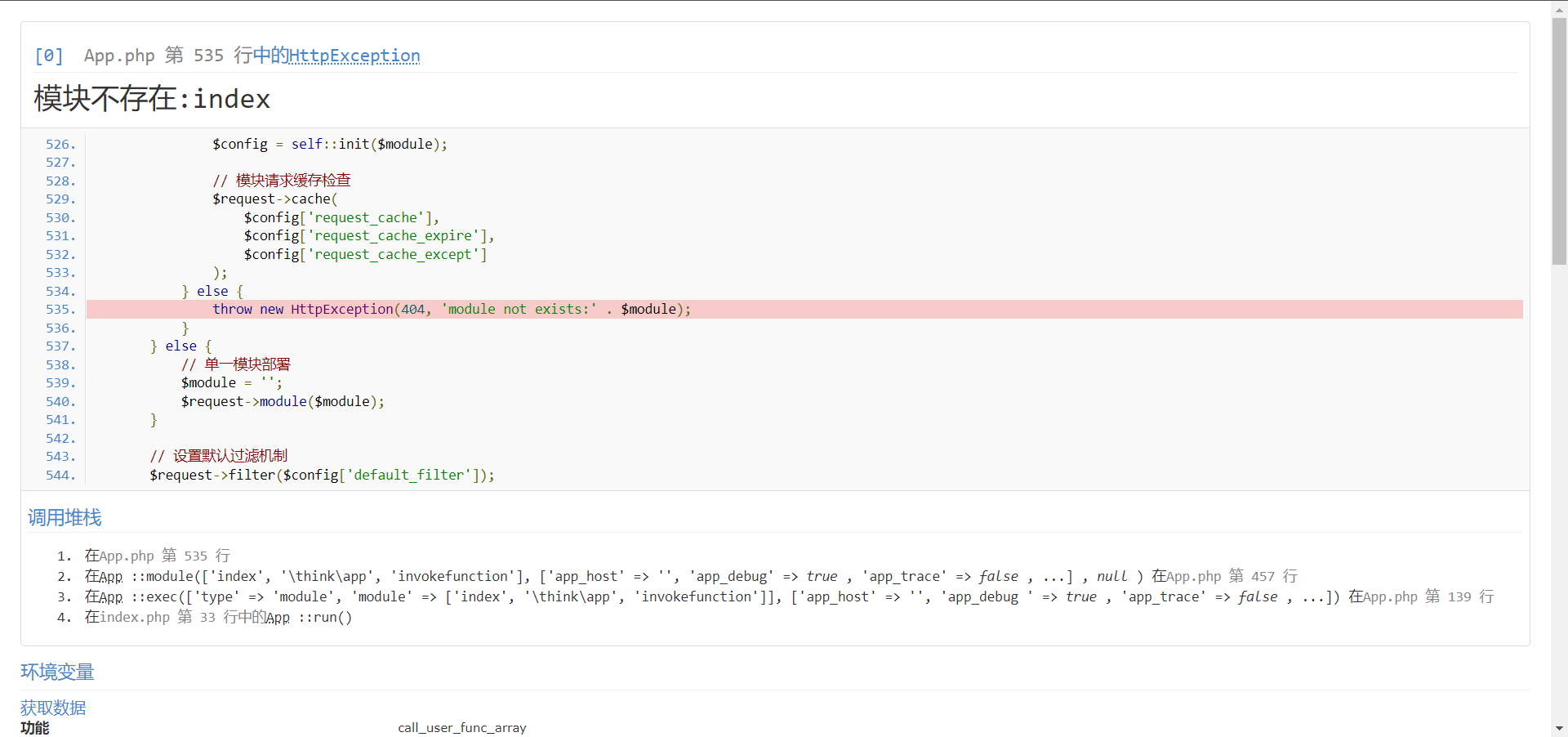Click the vertical scrollbar thumb
Screen dimensions: 1568x737
(x=1559, y=139)
